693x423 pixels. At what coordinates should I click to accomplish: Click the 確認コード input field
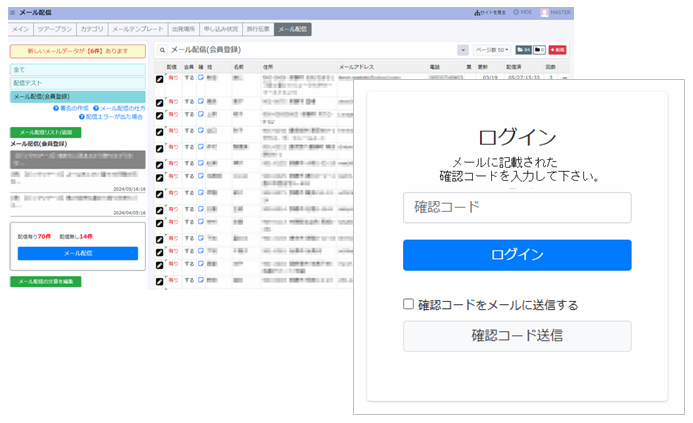517,208
